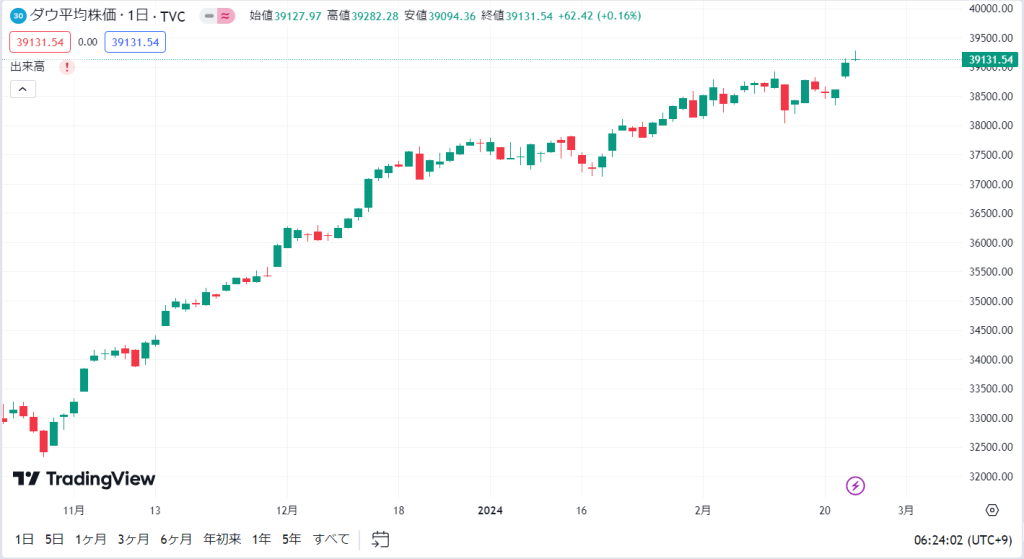This screenshot has height=559, width=1024.
Task: Collapse the indicator legend with chevron
Action: click(23, 89)
